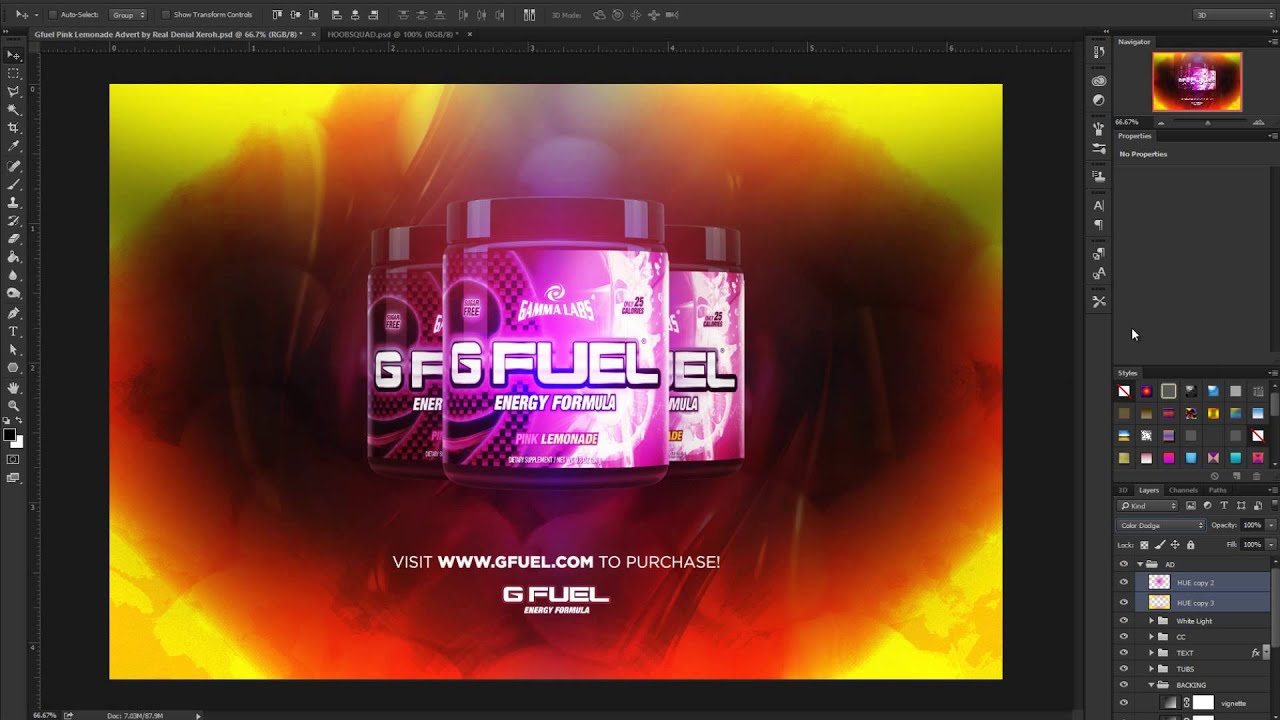Toggle visibility of TUBS group
Image resolution: width=1280 pixels, height=720 pixels.
click(1123, 669)
